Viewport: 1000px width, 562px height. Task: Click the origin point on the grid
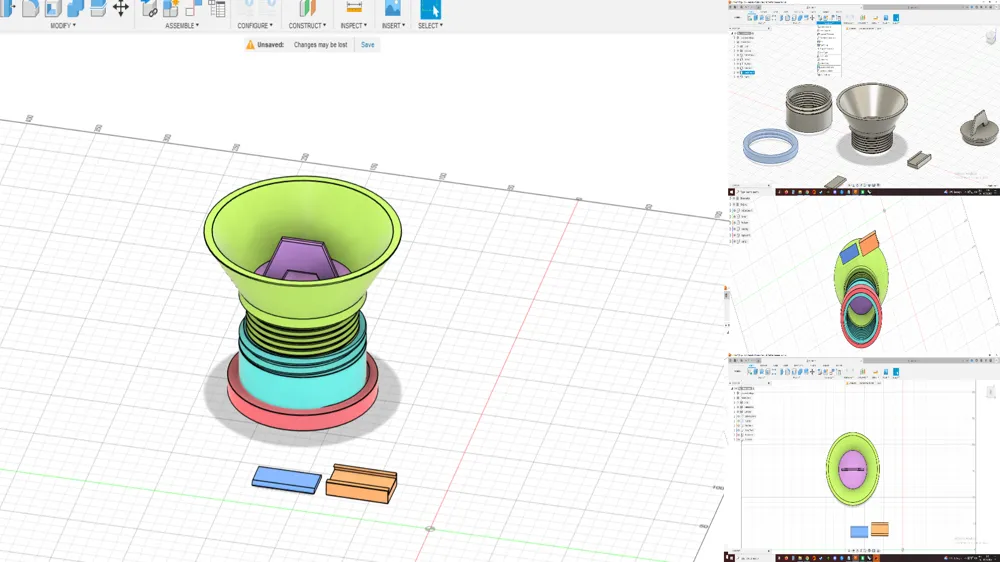(x=430, y=529)
